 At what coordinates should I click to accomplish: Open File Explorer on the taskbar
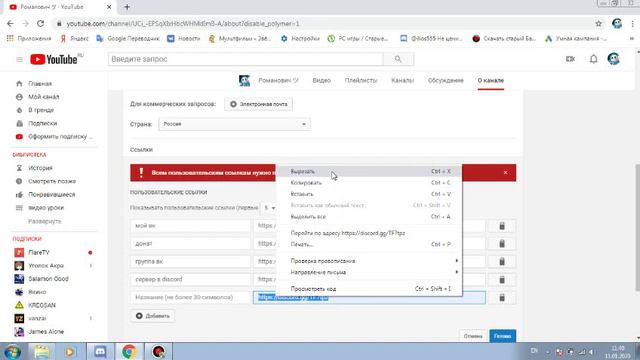coord(42,352)
